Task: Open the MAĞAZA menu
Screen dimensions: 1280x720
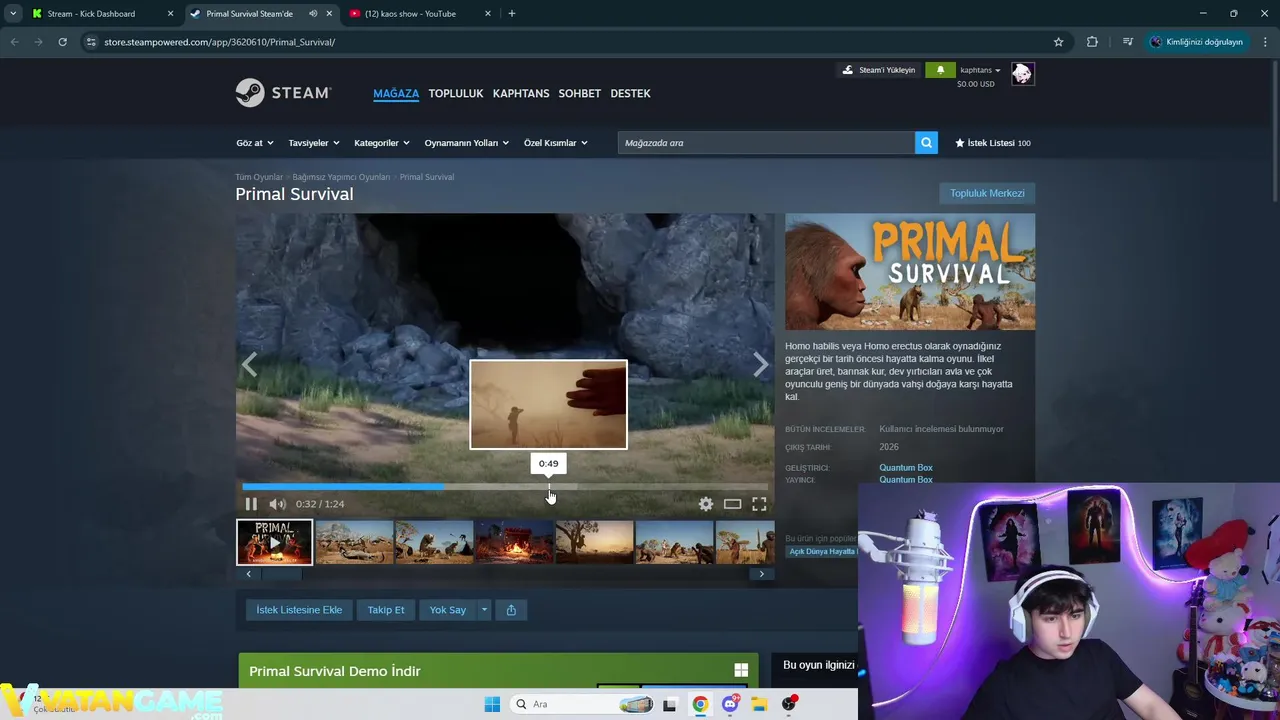Action: [396, 93]
